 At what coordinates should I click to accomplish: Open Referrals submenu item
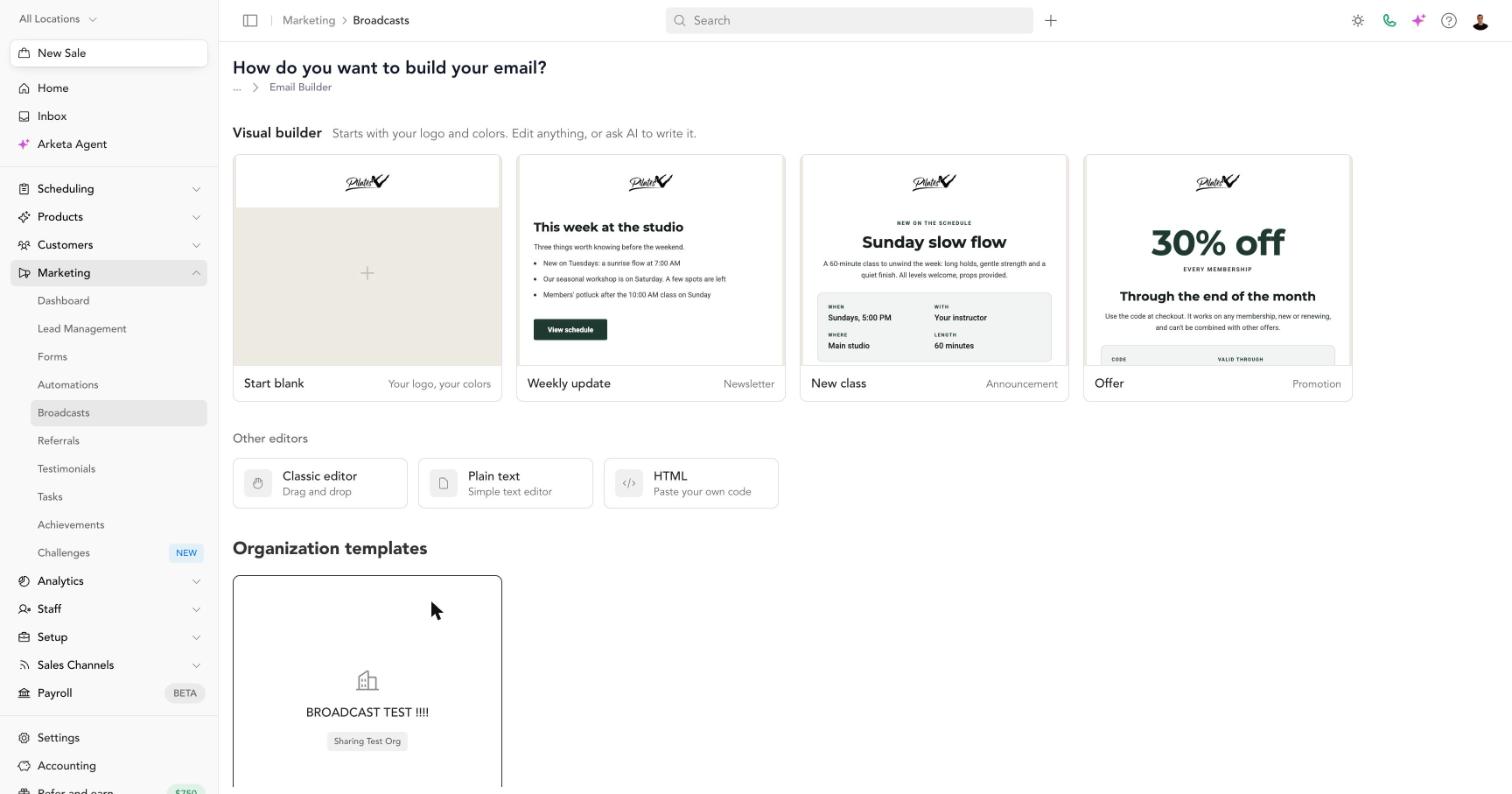click(119, 441)
